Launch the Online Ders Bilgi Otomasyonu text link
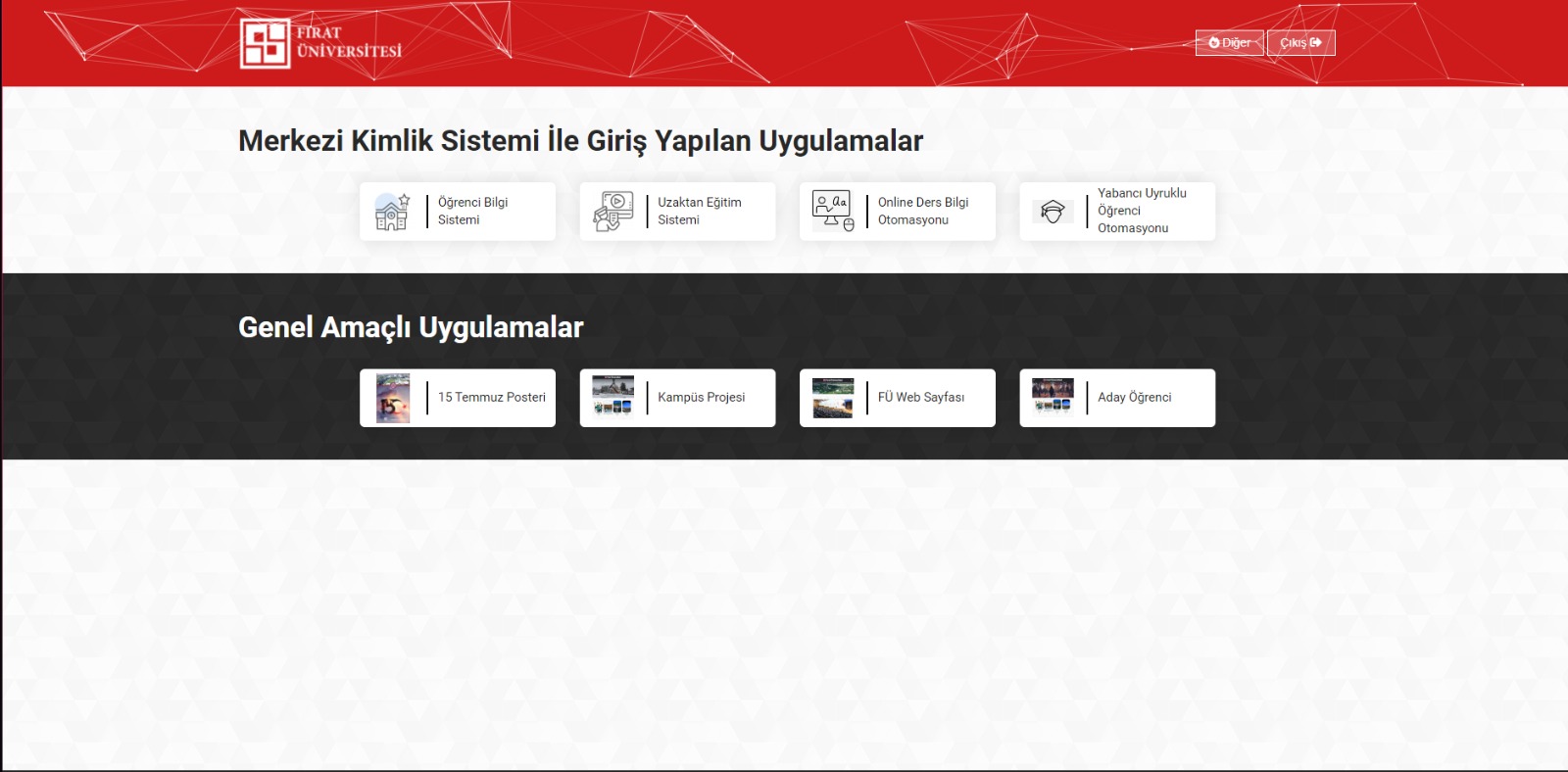The image size is (1568, 772). coord(922,211)
